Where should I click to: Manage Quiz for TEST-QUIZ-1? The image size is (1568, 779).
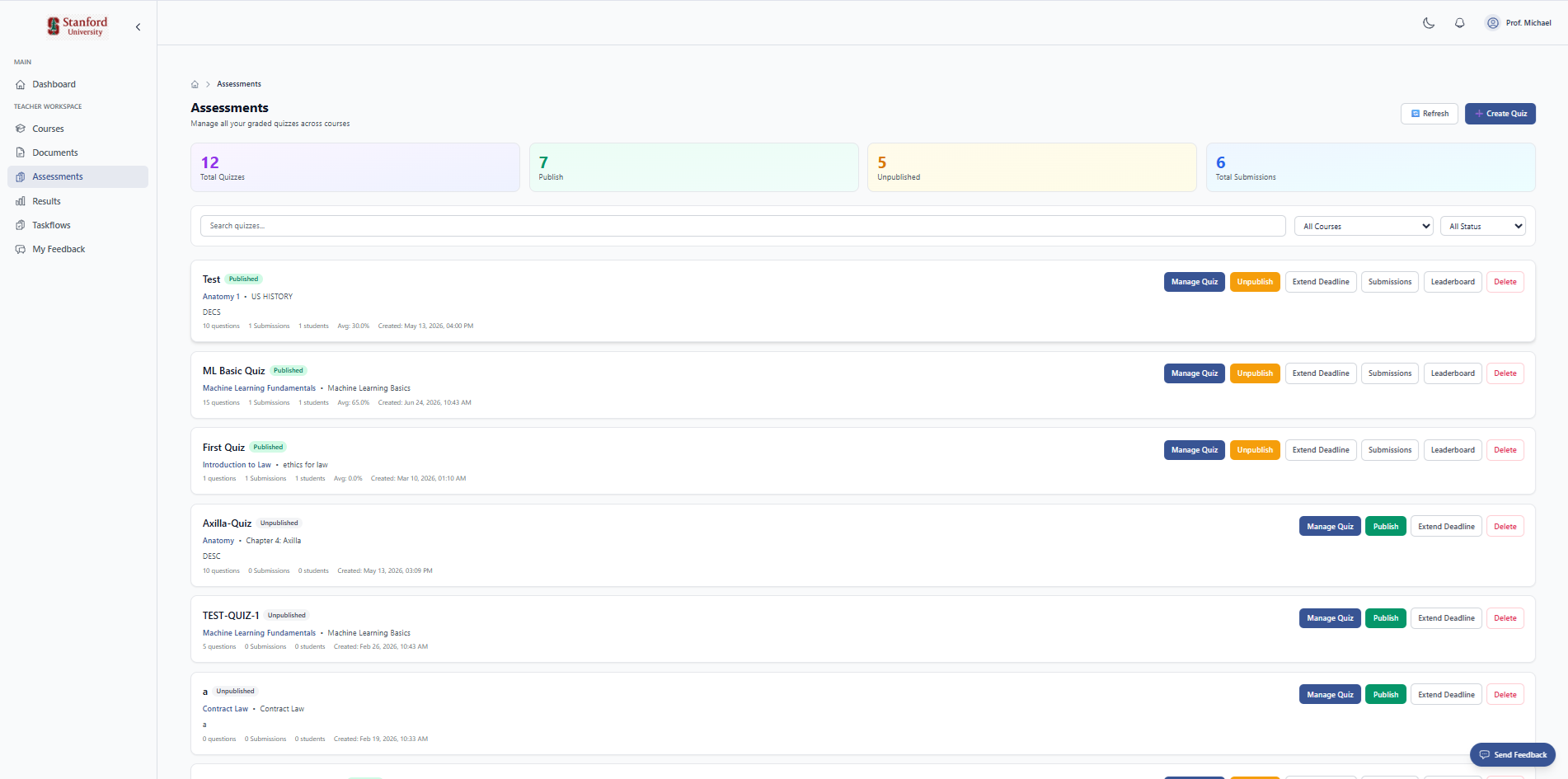coord(1330,618)
